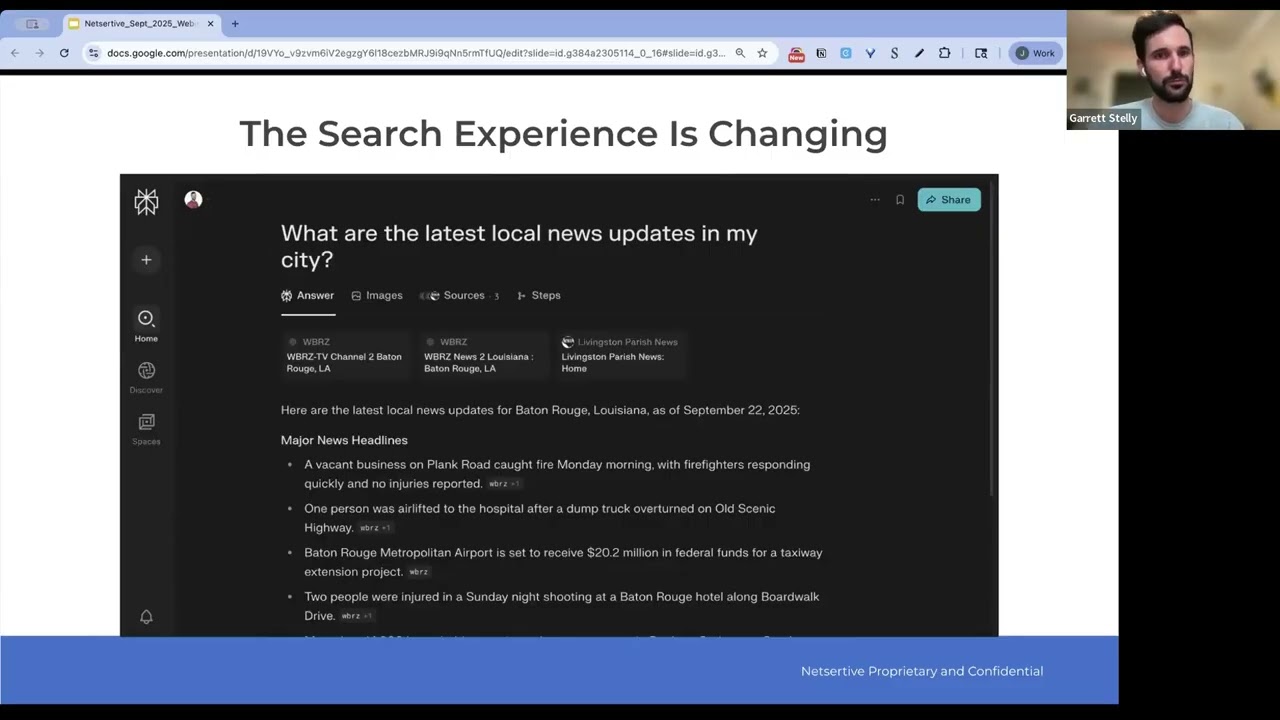
Task: Click the wbrz citation after Boardwalk Drive item
Action: pyautogui.click(x=357, y=616)
